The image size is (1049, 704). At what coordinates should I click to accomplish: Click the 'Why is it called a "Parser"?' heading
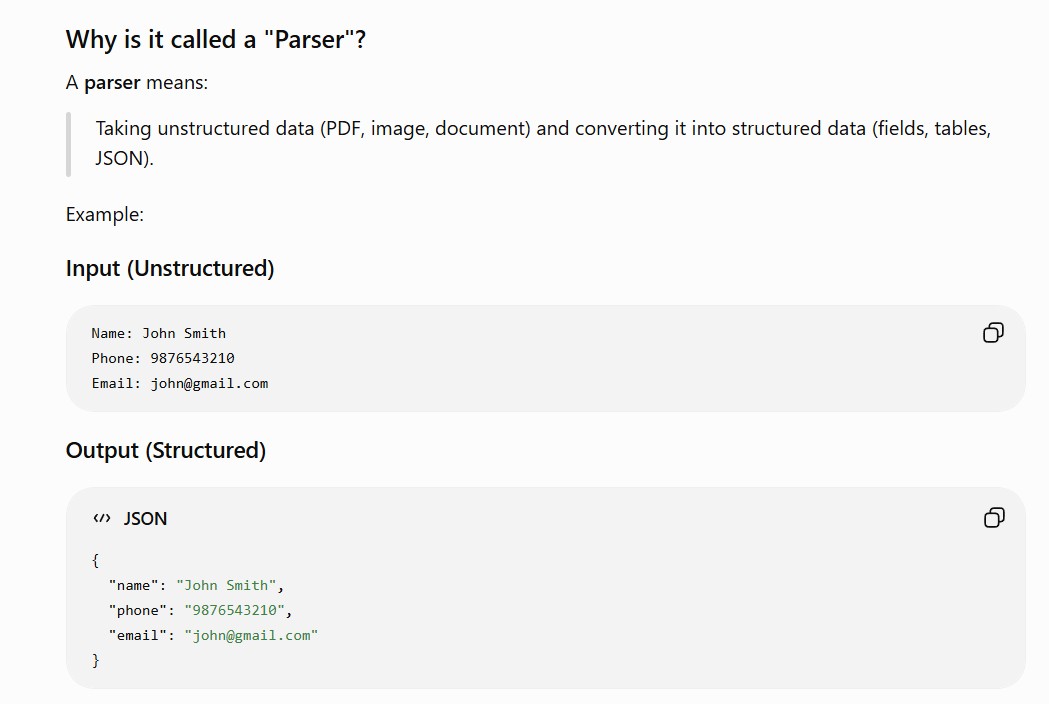[x=215, y=39]
